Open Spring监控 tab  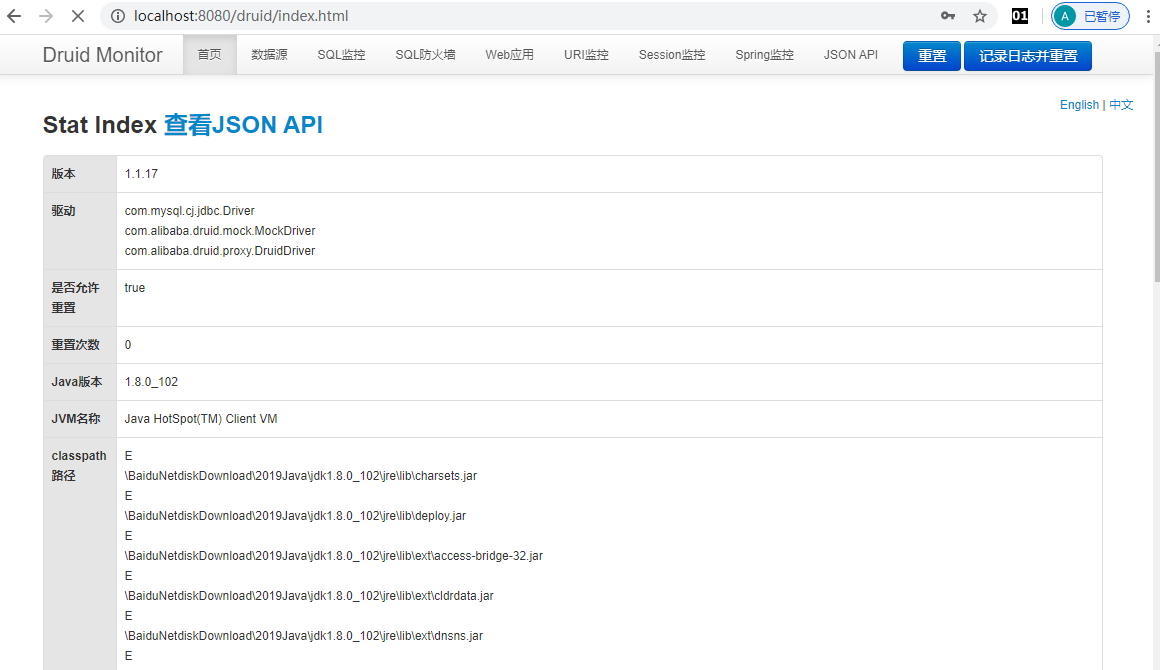coord(764,55)
